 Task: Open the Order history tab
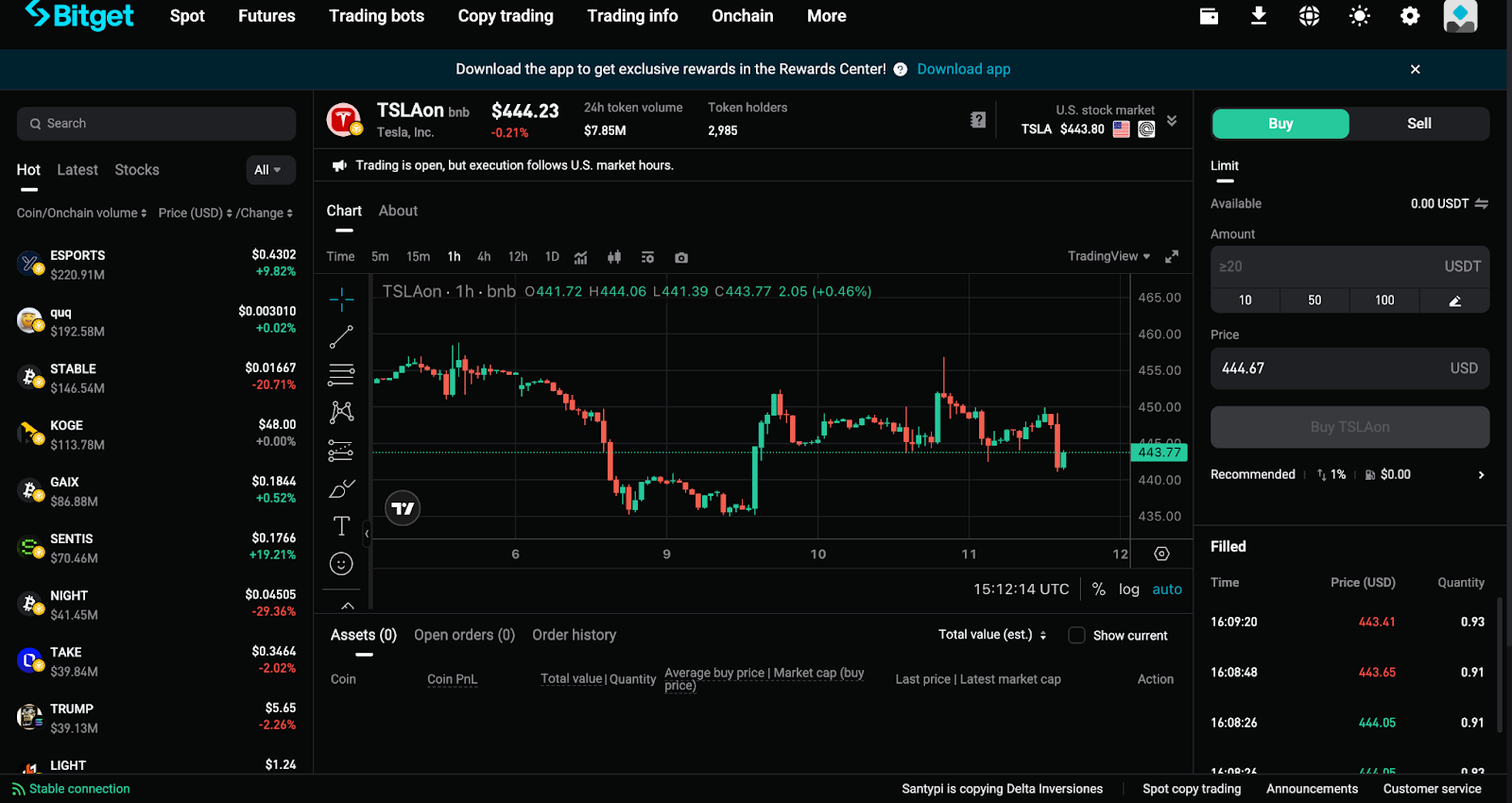tap(574, 635)
